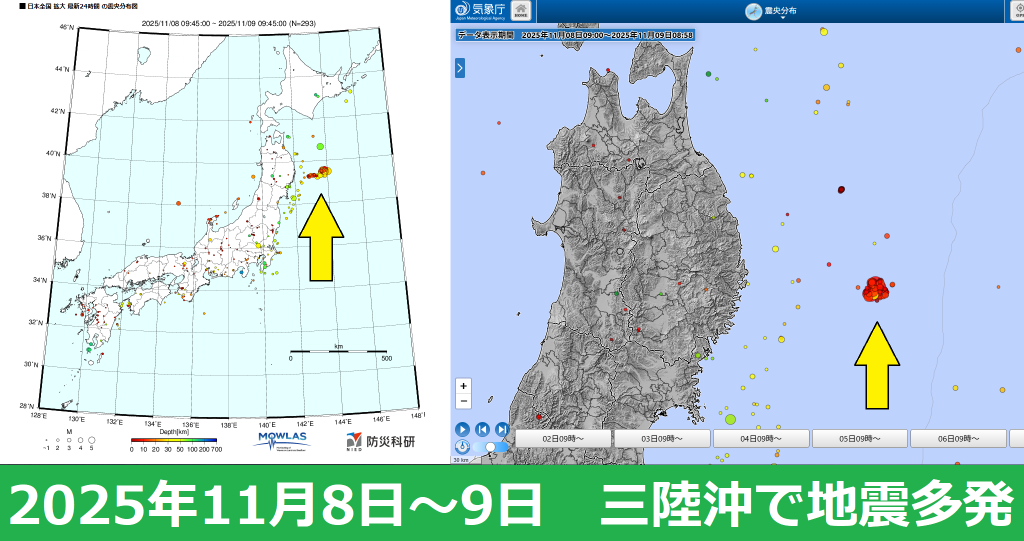Select the 06日09時～ time period

(x=958, y=439)
